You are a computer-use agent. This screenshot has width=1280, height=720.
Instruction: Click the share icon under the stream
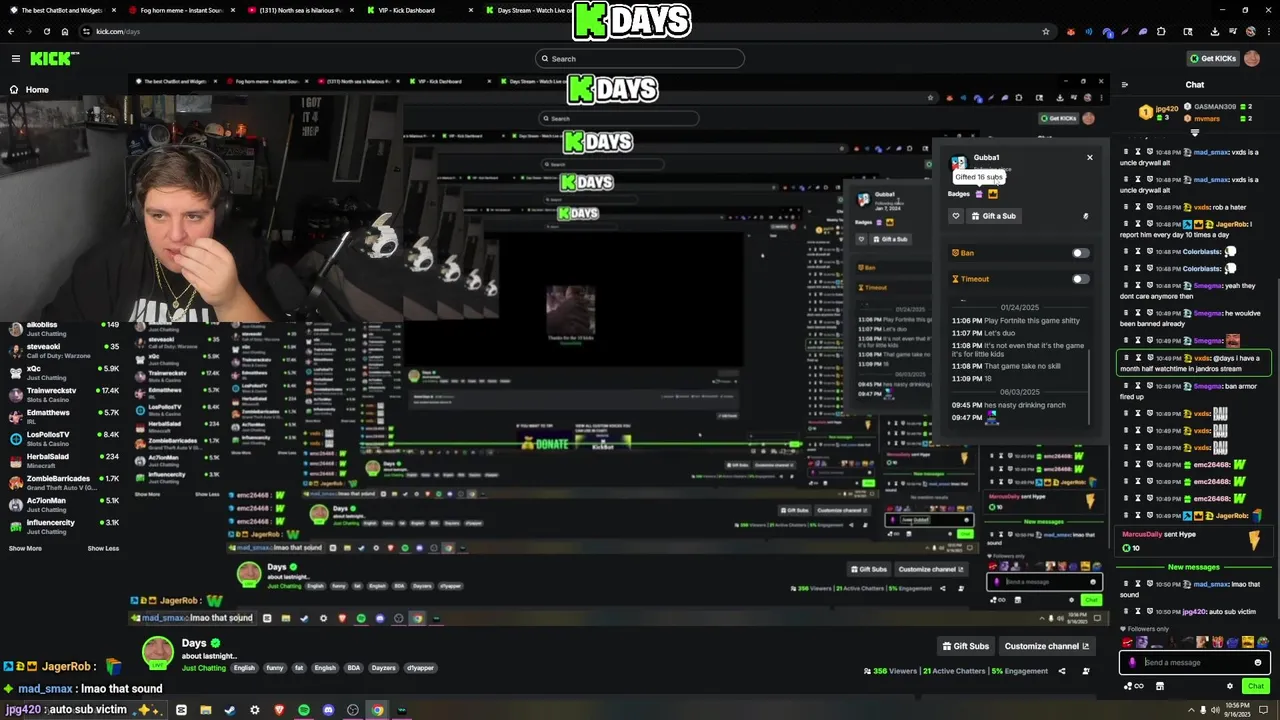tap(1062, 671)
